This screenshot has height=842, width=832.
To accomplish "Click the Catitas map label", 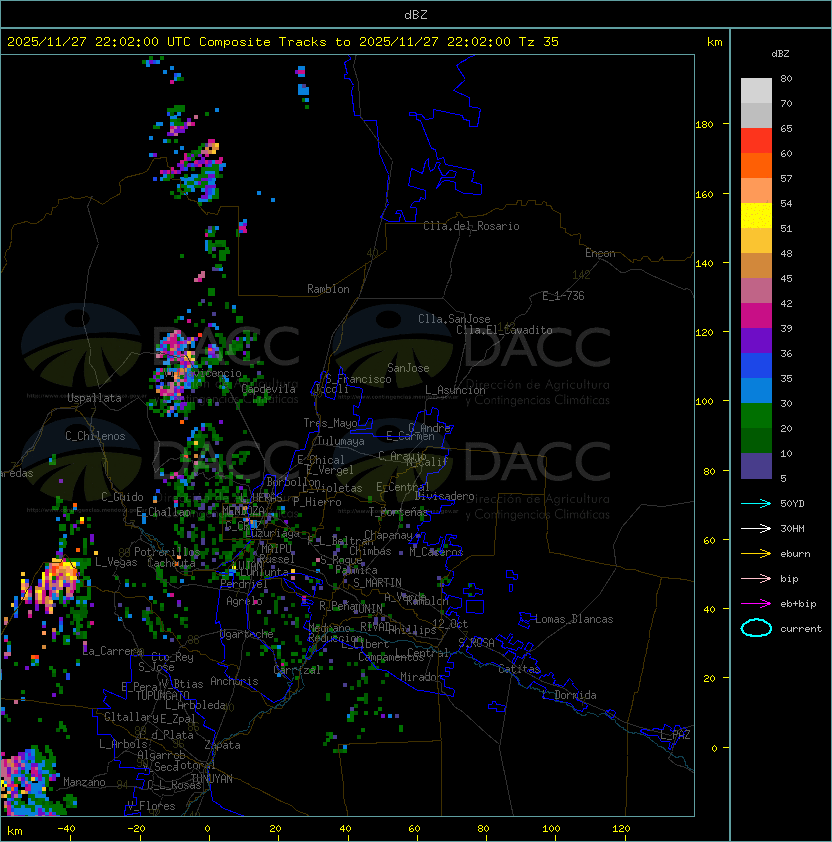I will (519, 669).
